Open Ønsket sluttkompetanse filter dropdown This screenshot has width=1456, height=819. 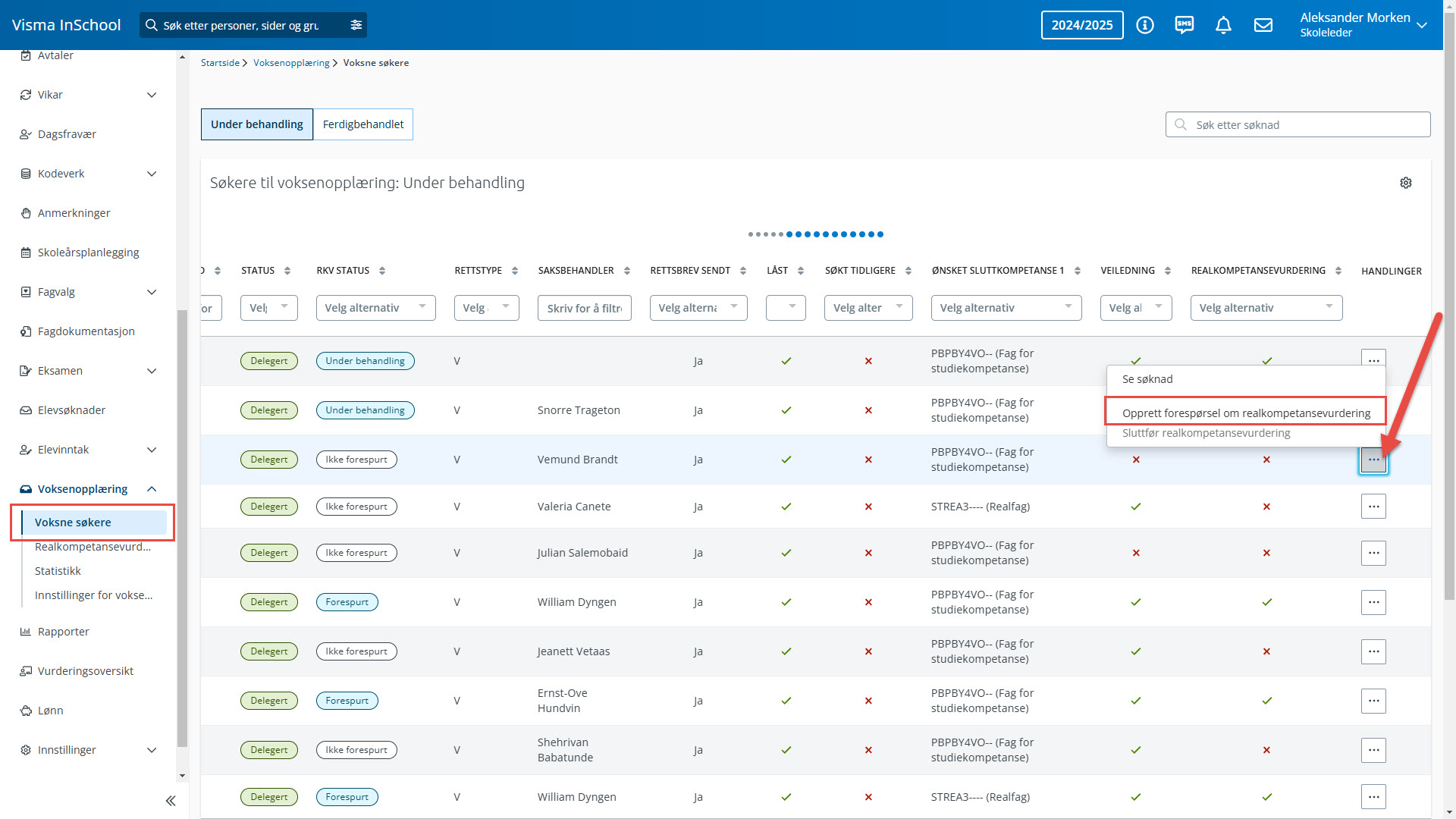tap(1006, 308)
